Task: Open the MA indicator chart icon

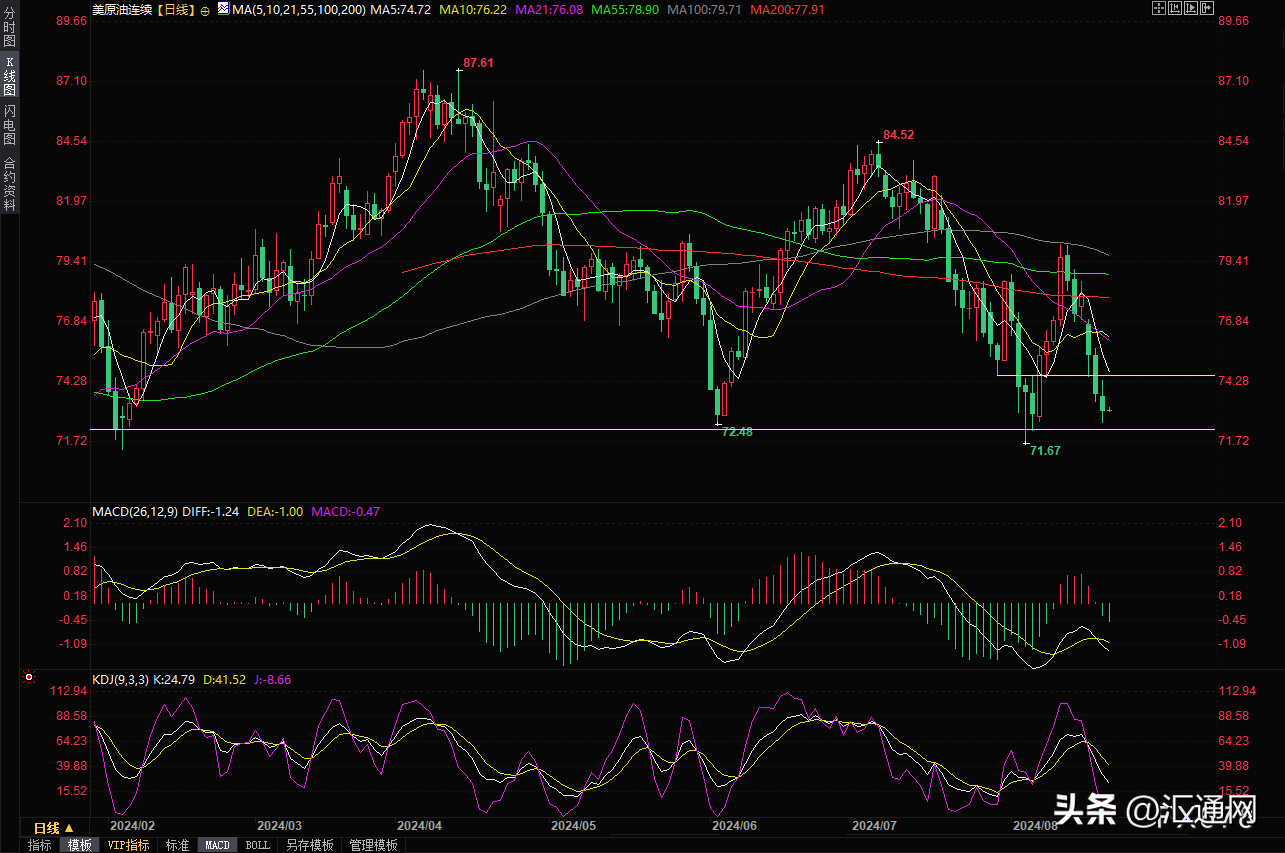Action: [222, 9]
